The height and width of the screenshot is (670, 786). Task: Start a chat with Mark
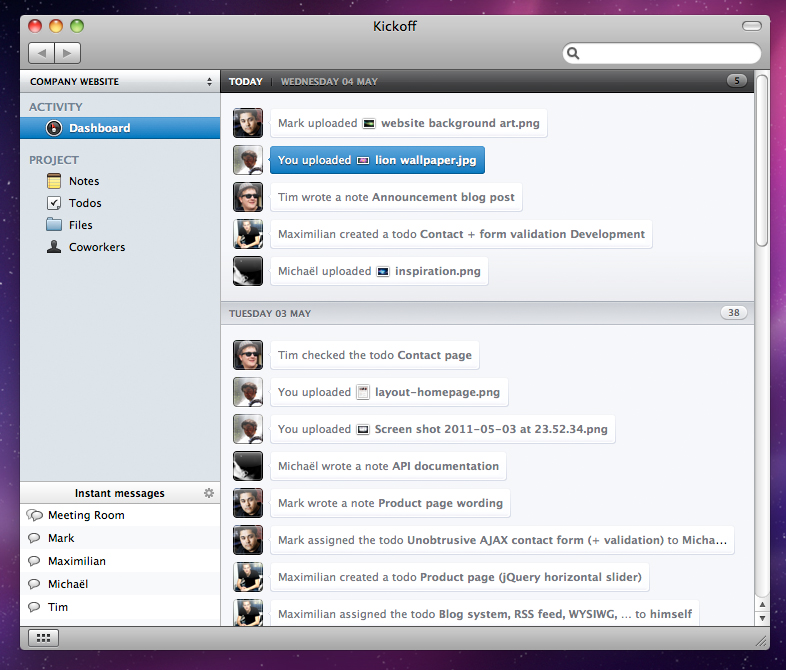pyautogui.click(x=120, y=538)
